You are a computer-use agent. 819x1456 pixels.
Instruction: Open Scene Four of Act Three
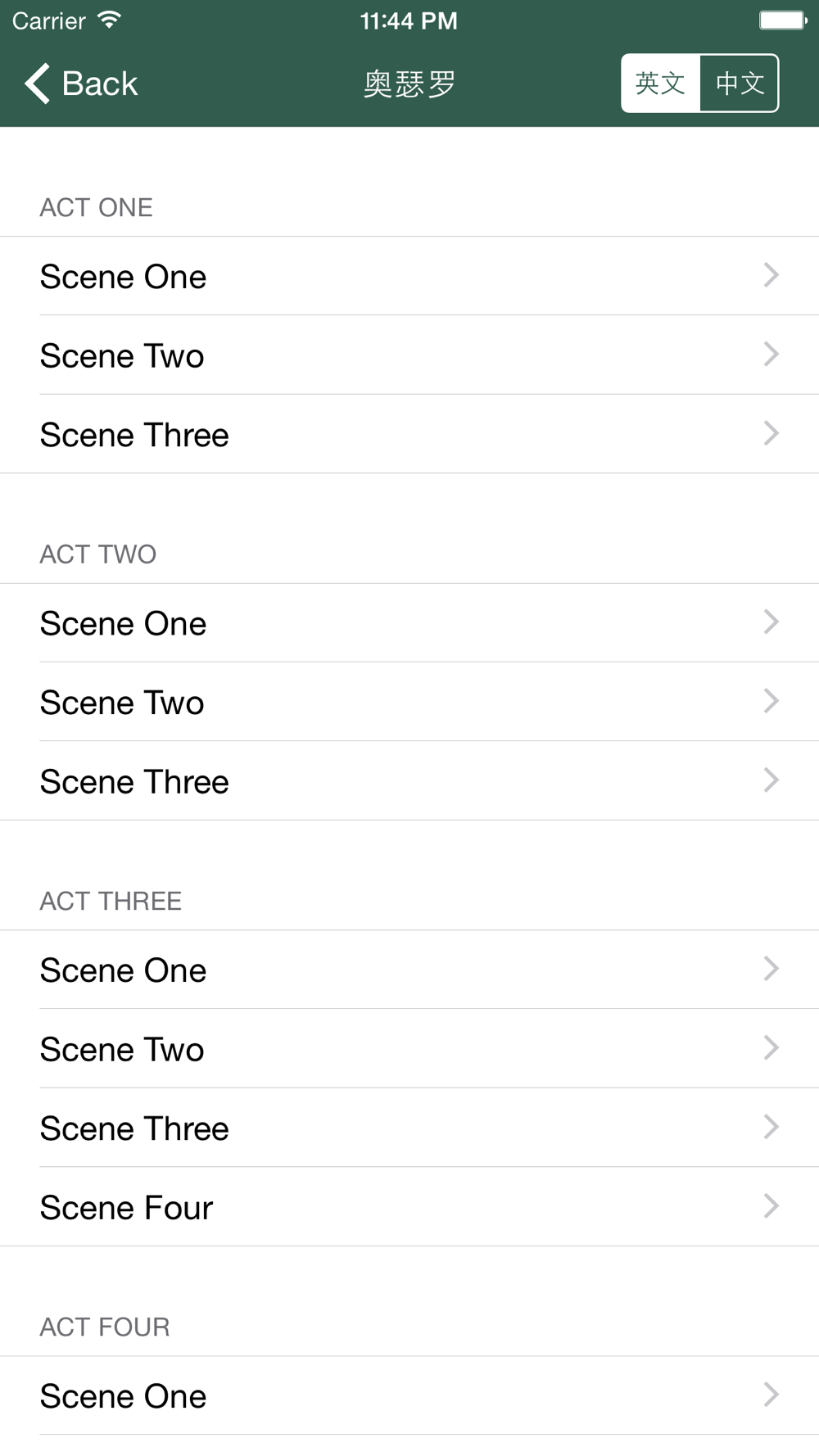pos(409,1207)
